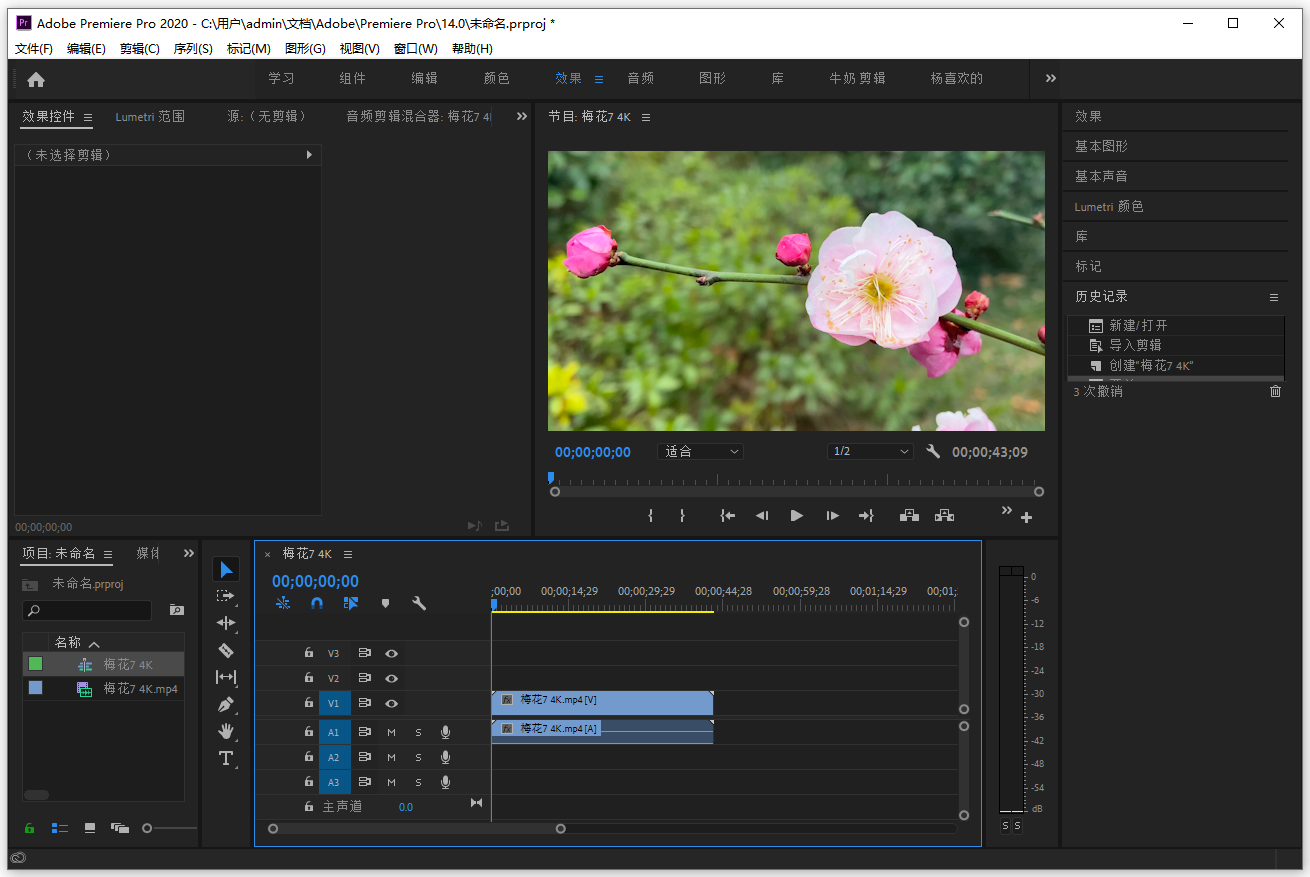The width and height of the screenshot is (1310, 877).
Task: Toggle V3 track eye visibility
Action: (x=392, y=653)
